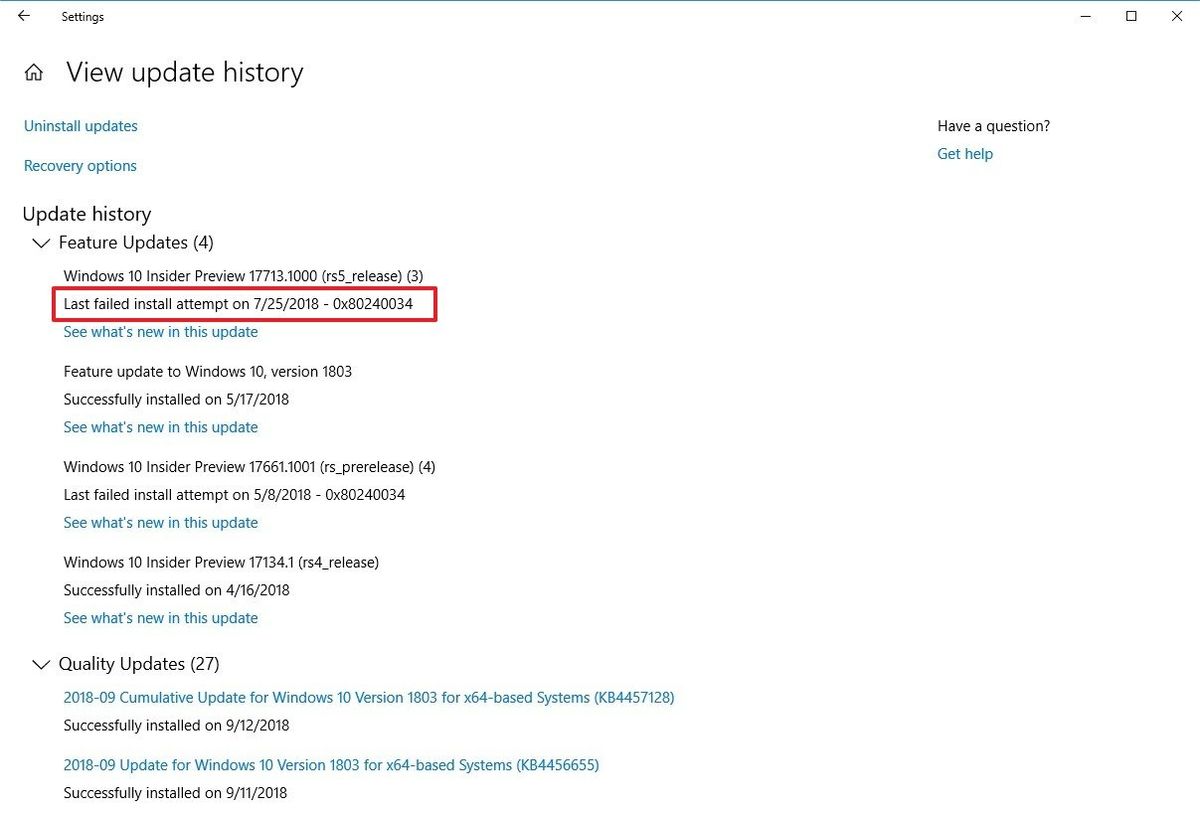Select 'Successfully installed on 5/17/2018' text
The image size is (1200, 813).
point(176,399)
